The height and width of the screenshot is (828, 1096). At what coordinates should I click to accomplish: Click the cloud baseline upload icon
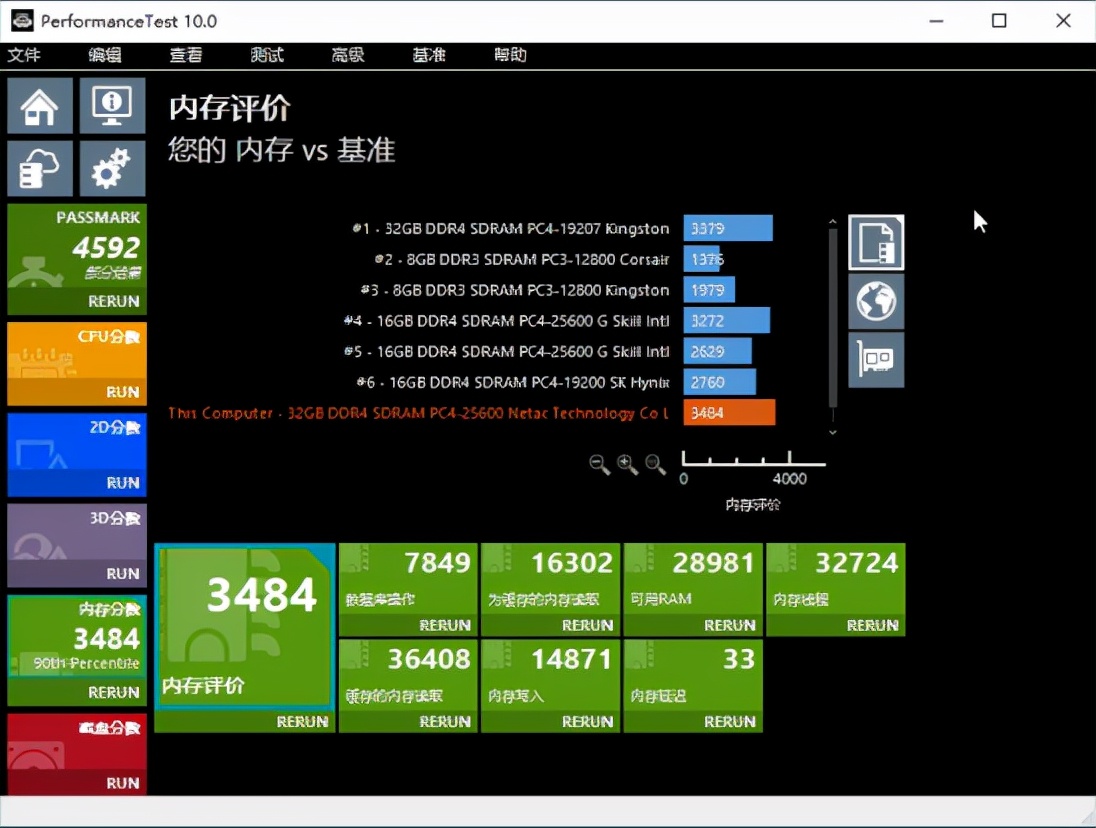(x=39, y=168)
